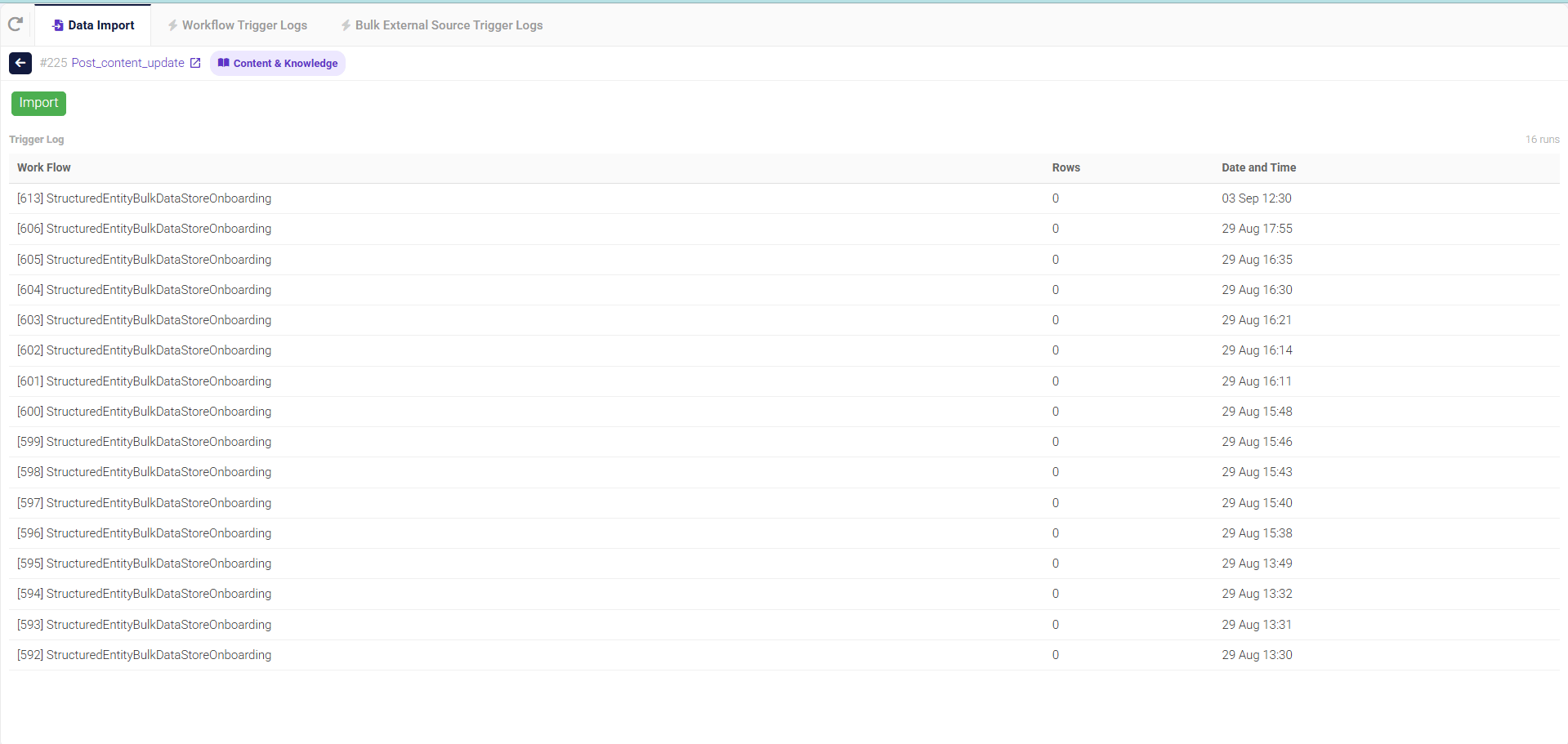Image resolution: width=1568 pixels, height=744 pixels.
Task: Select workflow run [596] row
Action: pos(784,533)
